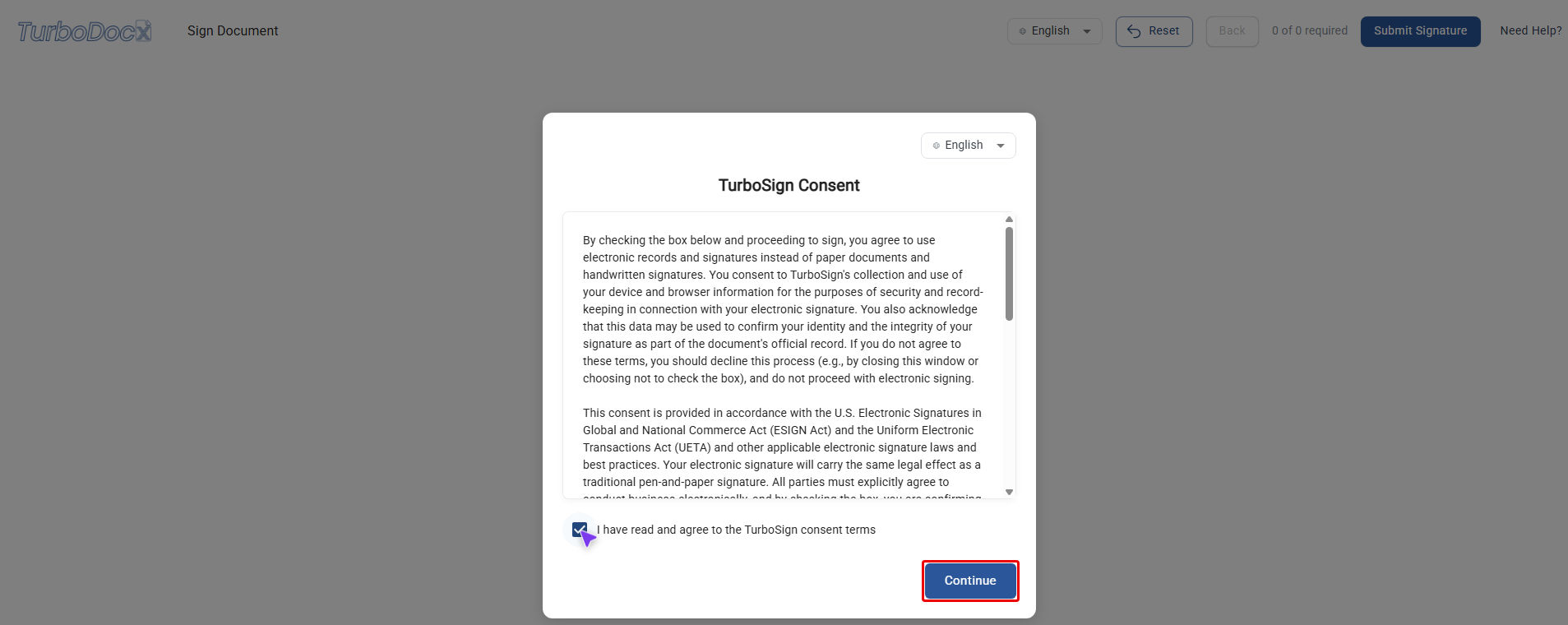Click the paragraph starting 'This consent is provided'
This screenshot has width=1568, height=625.
pyautogui.click(x=783, y=452)
